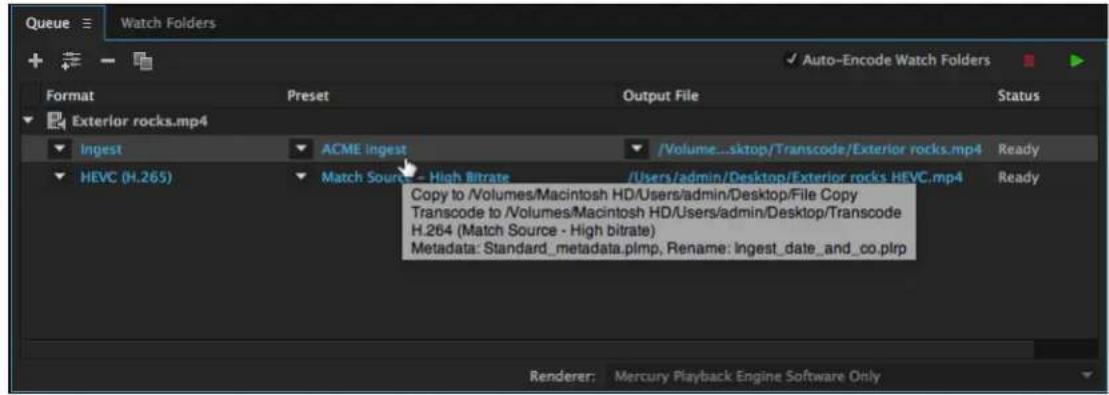This screenshot has width=1109, height=395.
Task: Open the HEVC (H.265) format dropdown arrow
Action: coord(61,177)
